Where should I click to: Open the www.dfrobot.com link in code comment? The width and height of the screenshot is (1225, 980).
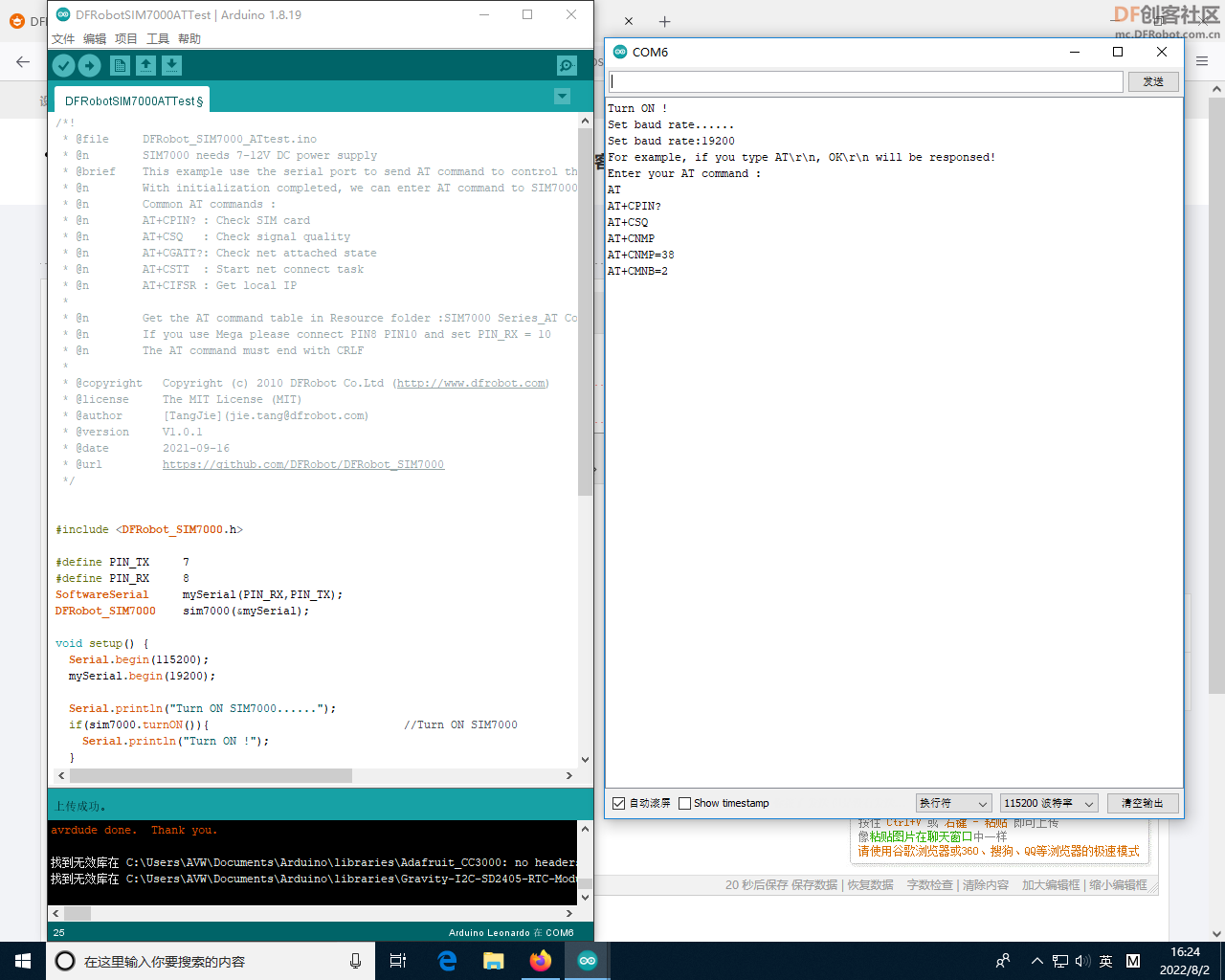click(472, 383)
